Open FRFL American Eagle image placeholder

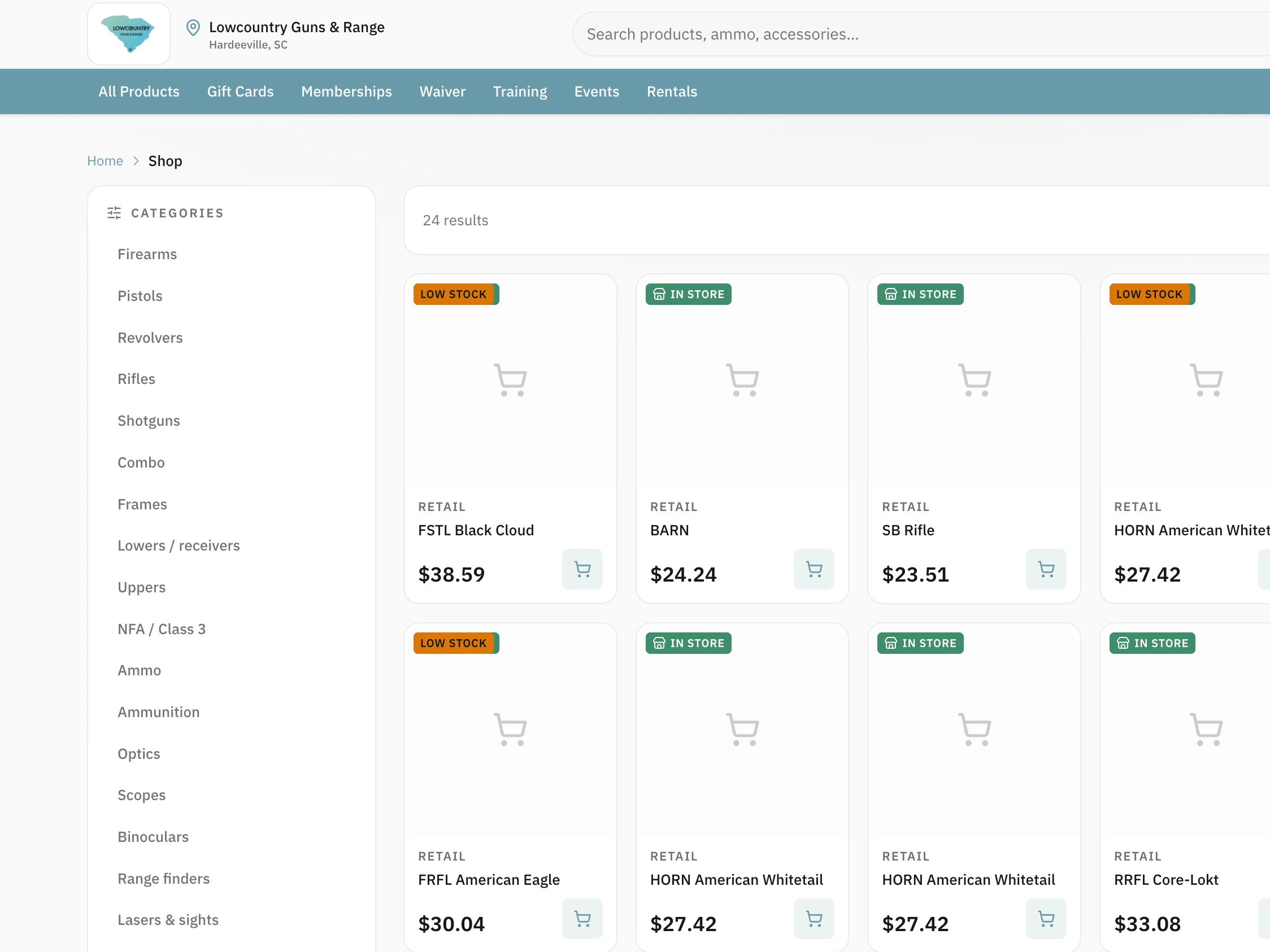point(510,730)
